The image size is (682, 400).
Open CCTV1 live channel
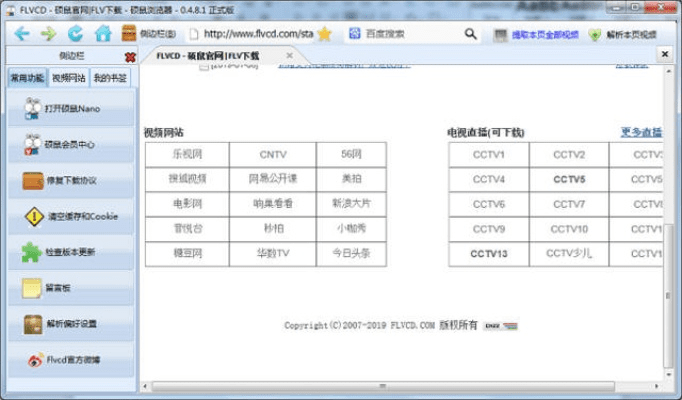(x=489, y=154)
